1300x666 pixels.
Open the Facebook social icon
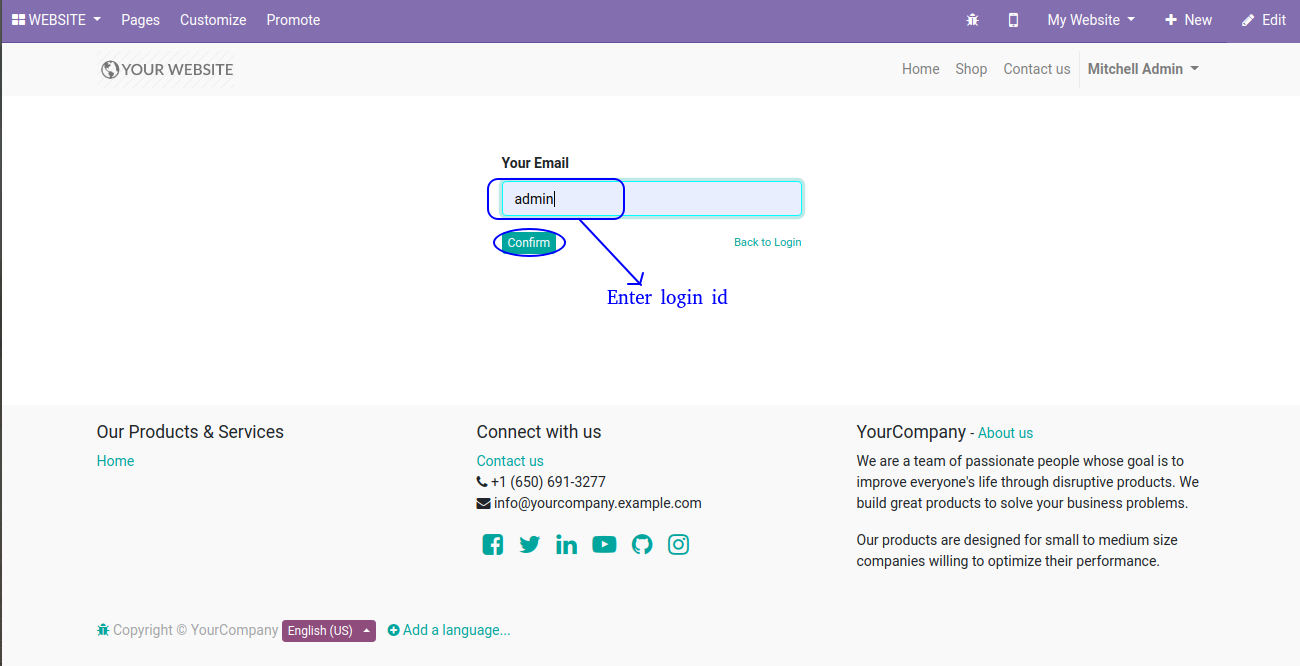(493, 544)
